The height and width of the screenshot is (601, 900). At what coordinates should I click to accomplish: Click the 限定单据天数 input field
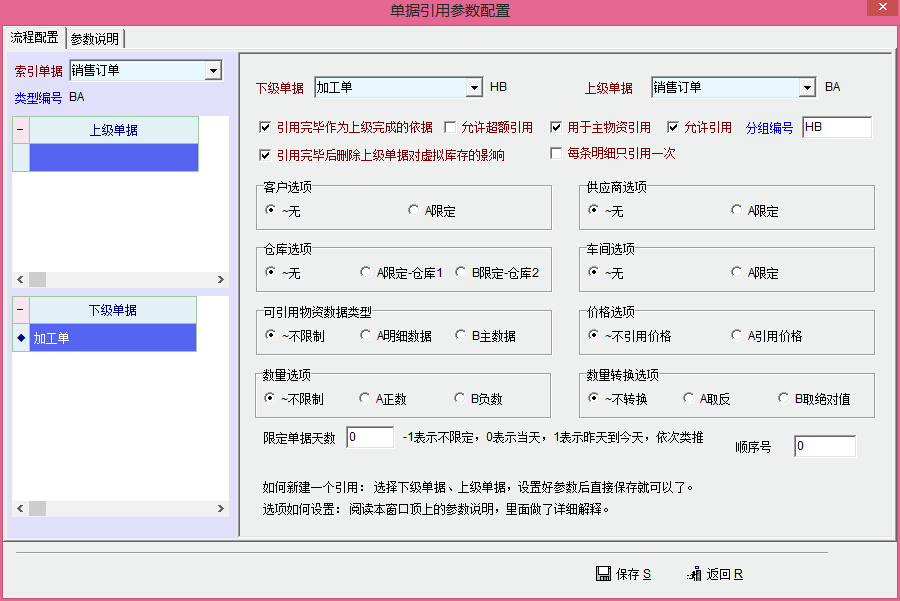click(370, 437)
